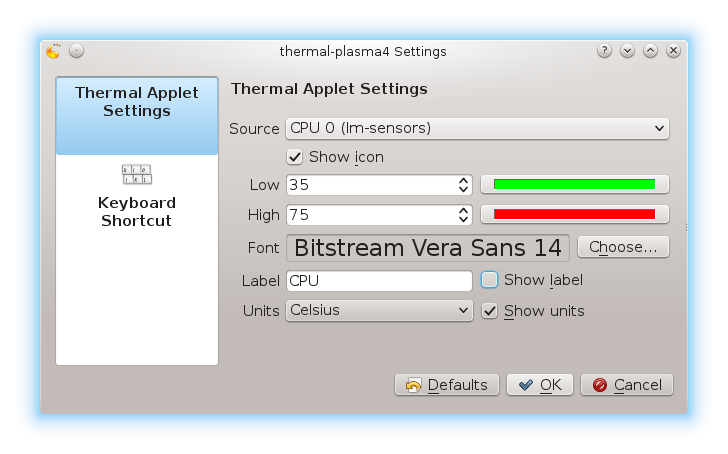Click the help question mark button
The height and width of the screenshot is (454, 728).
pos(604,51)
